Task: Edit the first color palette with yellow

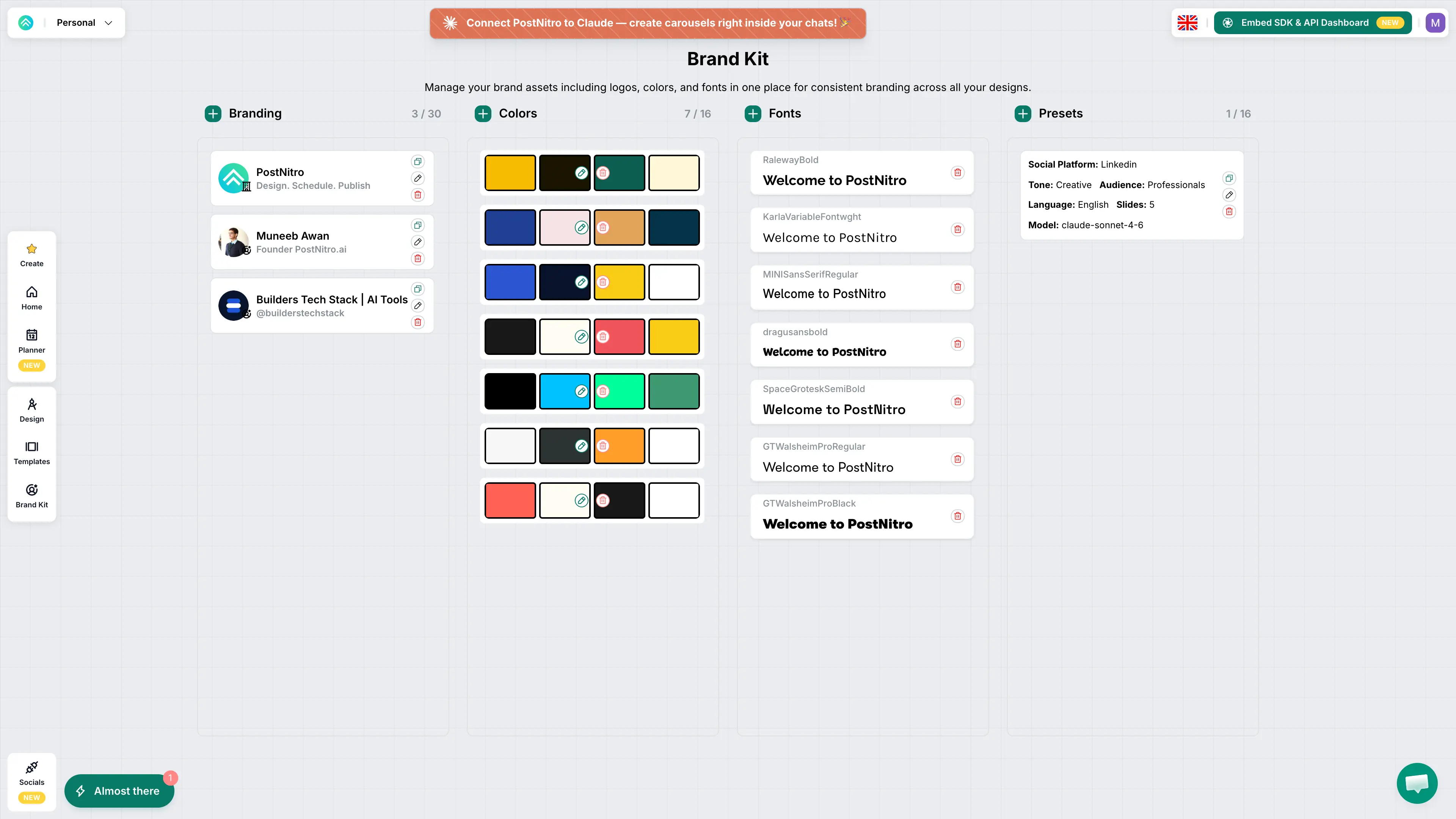Action: [581, 173]
